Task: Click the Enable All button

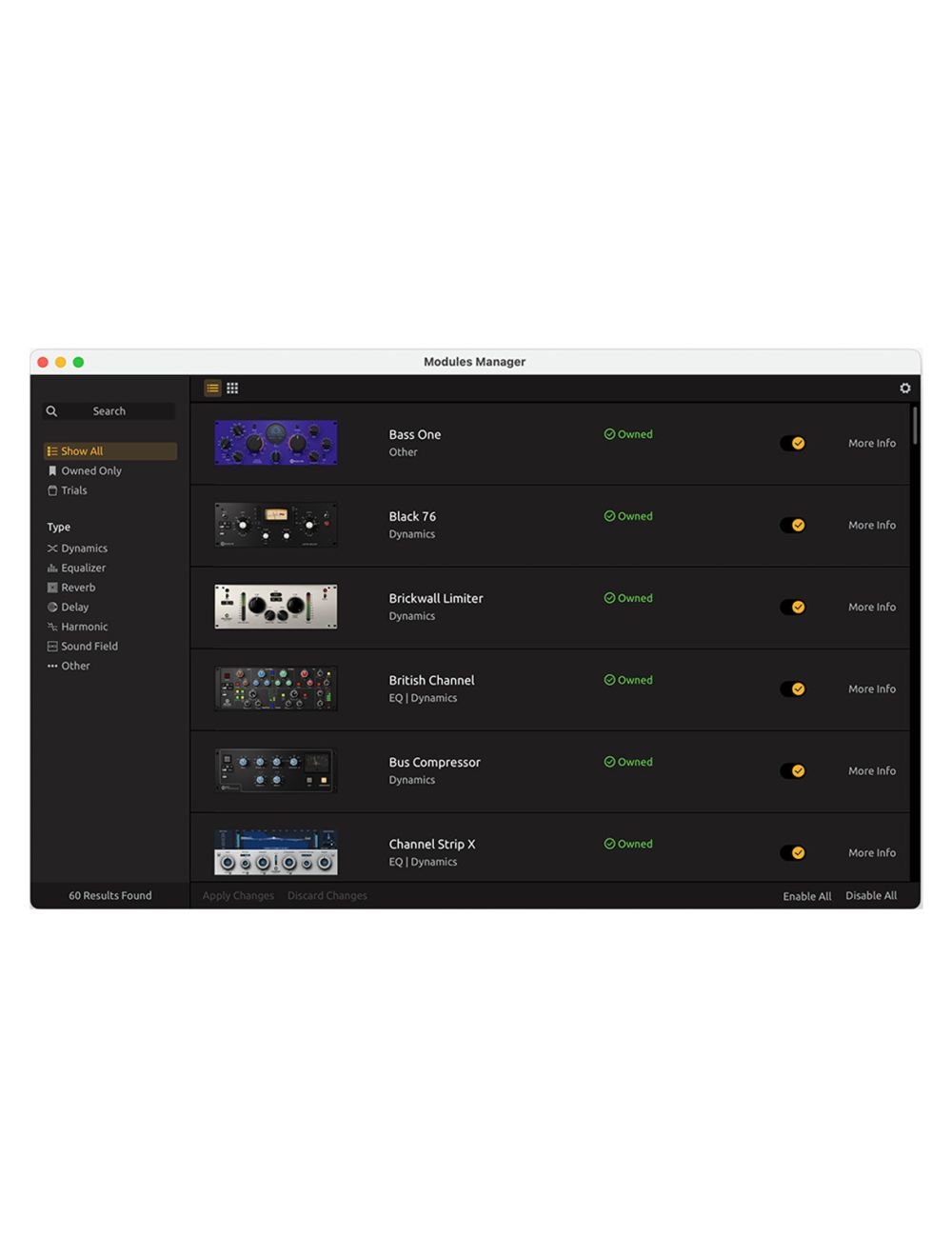Action: [806, 895]
